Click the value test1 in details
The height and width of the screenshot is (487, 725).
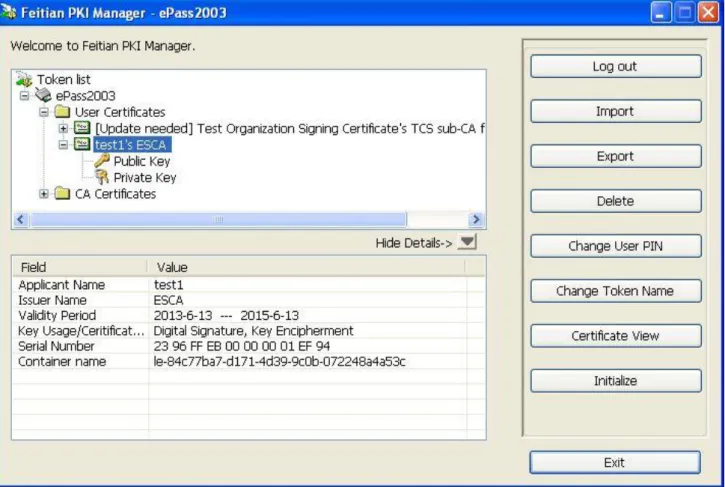(x=168, y=284)
